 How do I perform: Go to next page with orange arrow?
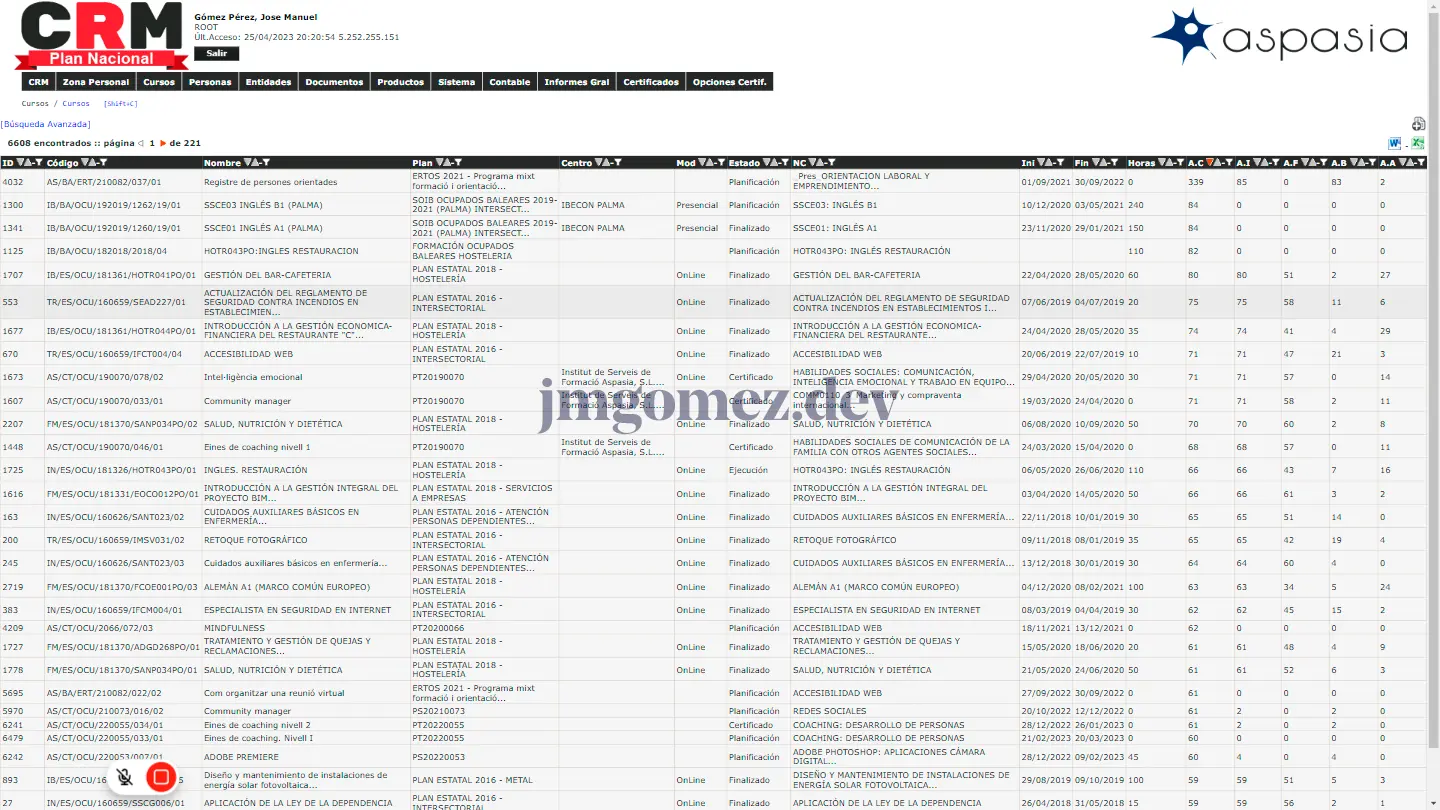[x=163, y=143]
